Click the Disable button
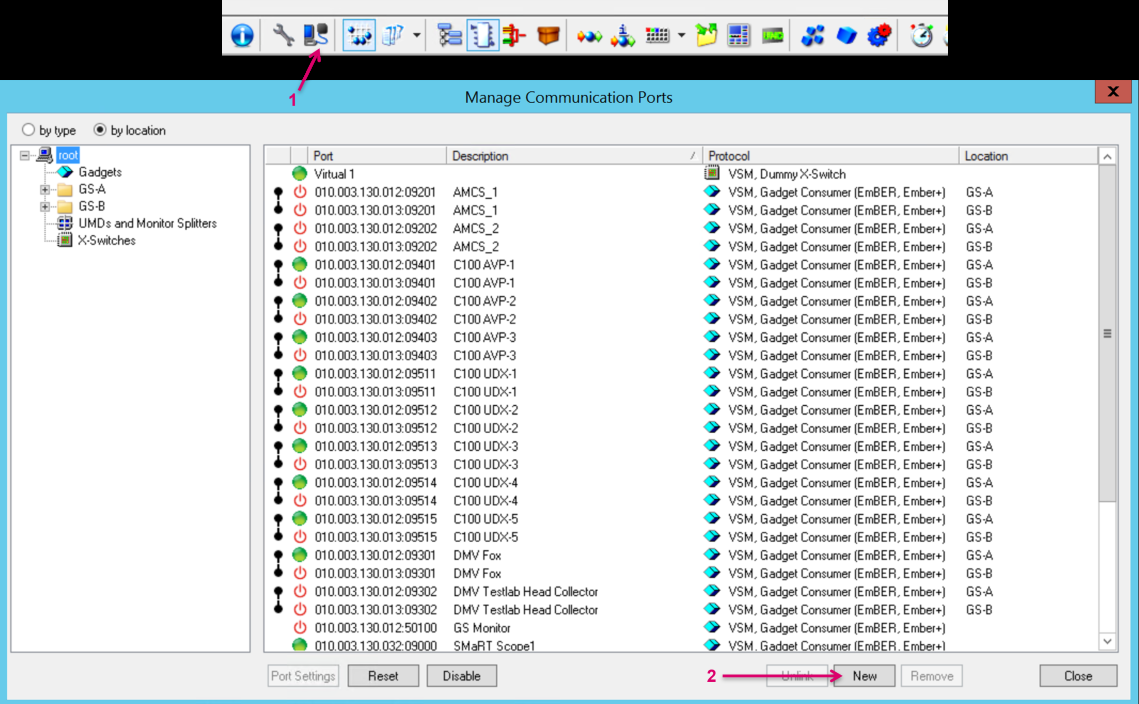Viewport: 1139px width, 704px height. tap(462, 676)
